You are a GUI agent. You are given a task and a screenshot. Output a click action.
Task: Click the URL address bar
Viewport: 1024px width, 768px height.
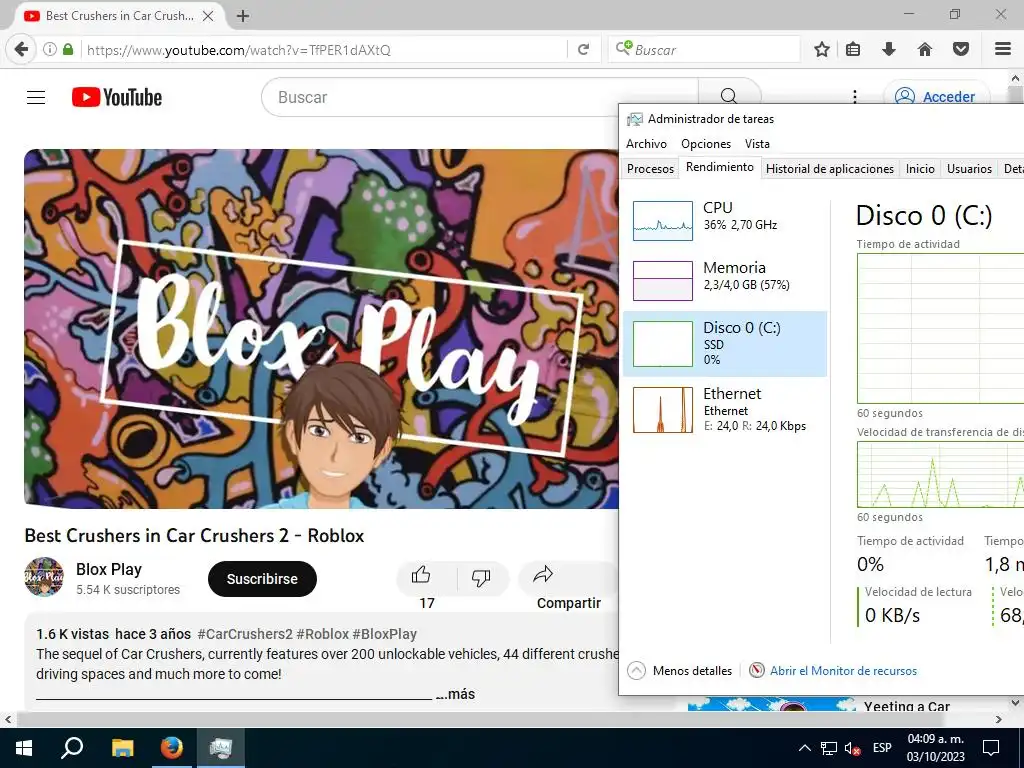coord(323,50)
